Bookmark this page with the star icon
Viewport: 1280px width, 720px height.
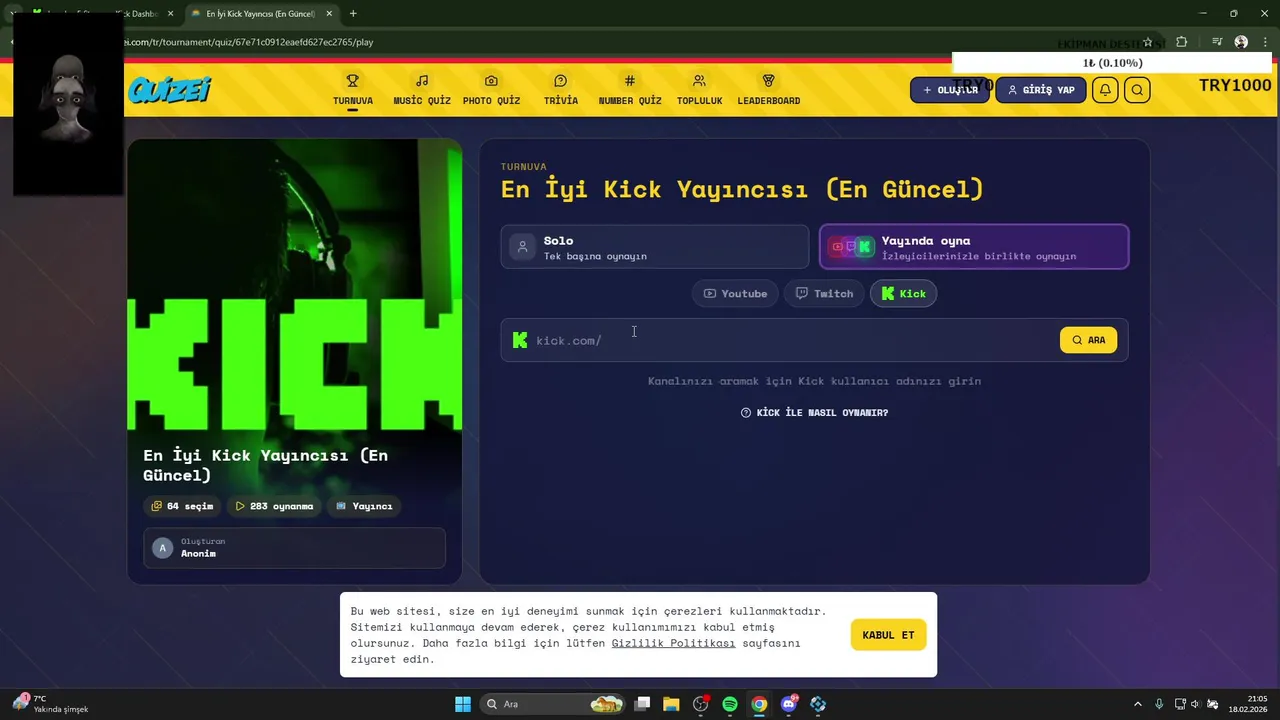(1148, 42)
